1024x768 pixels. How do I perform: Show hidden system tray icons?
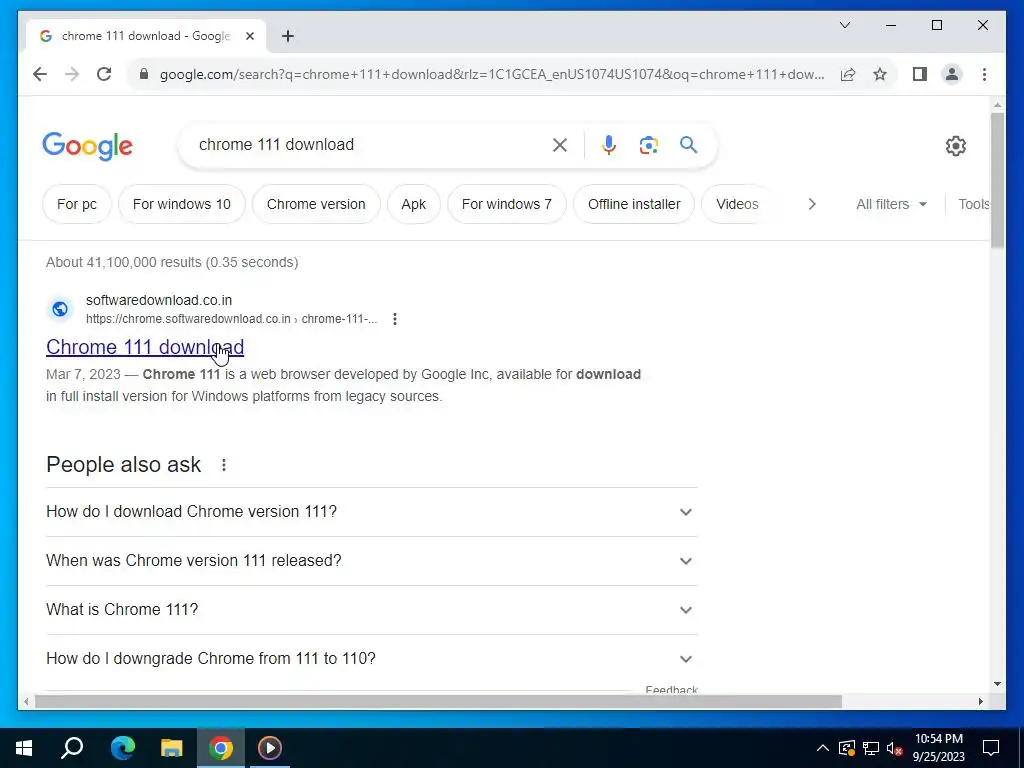click(823, 748)
